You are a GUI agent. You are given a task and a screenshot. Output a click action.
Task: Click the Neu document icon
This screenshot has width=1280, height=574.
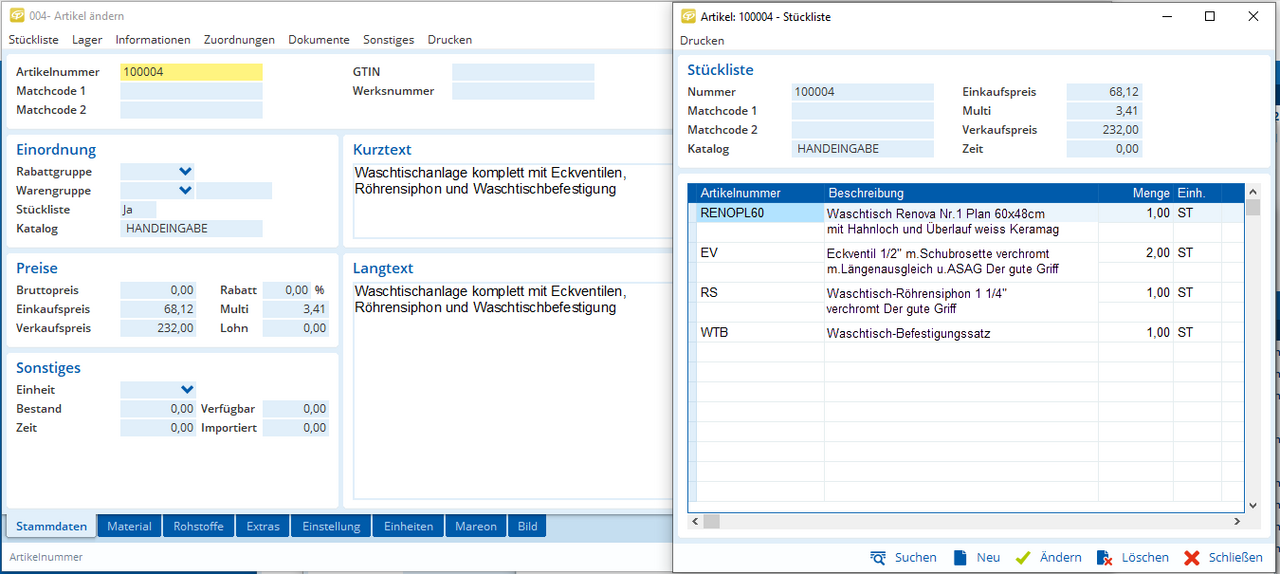pyautogui.click(x=960, y=558)
